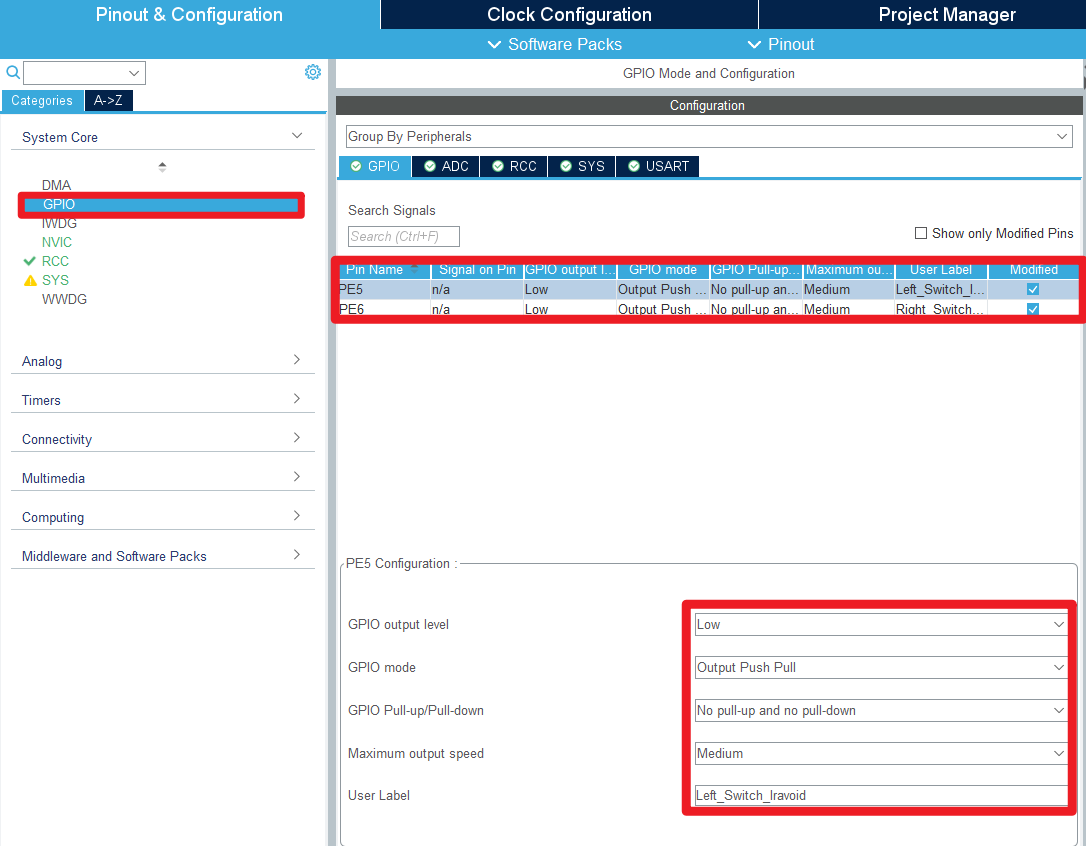
Task: Switch to Clock Configuration tab
Action: pyautogui.click(x=569, y=15)
